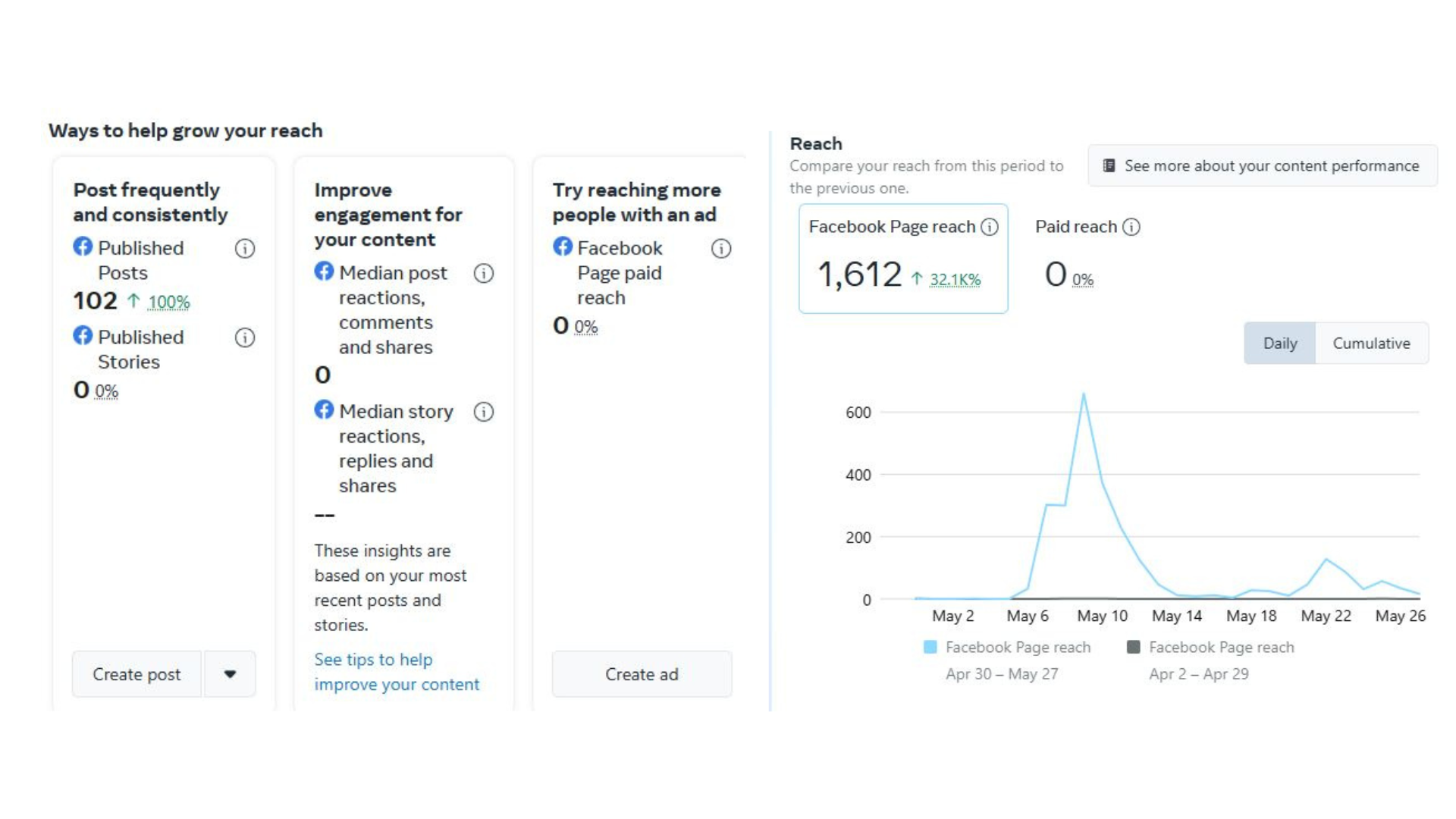1456x819 pixels.
Task: Click Facebook logo next to Published Posts
Action: tap(83, 246)
